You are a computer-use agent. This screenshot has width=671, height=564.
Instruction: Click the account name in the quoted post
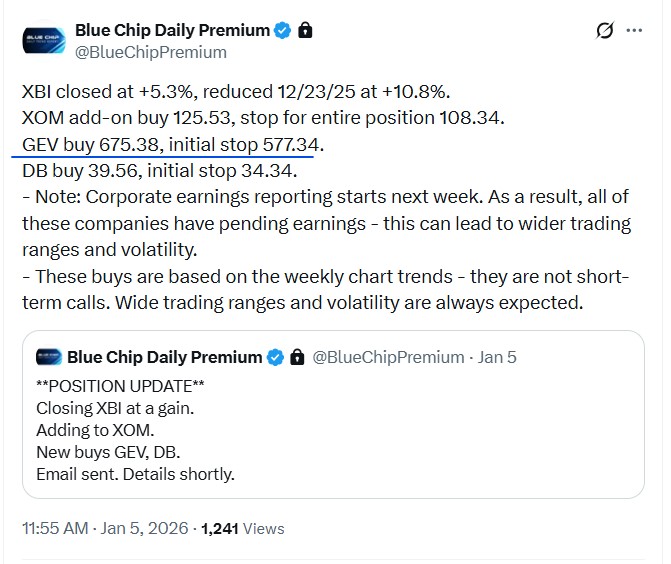164,357
